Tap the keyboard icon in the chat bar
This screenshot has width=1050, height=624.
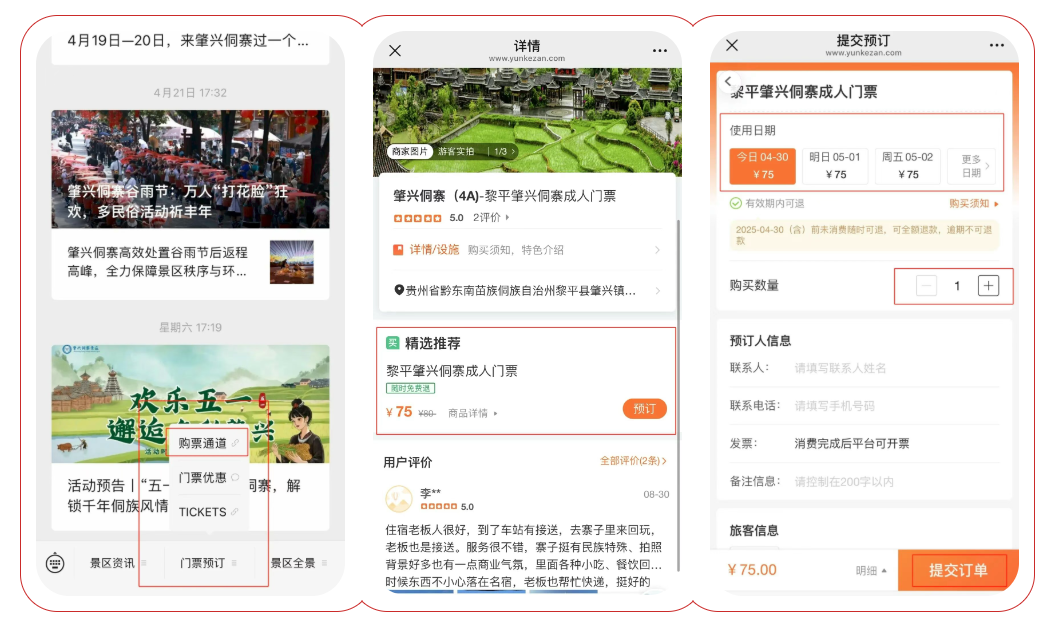coord(56,563)
